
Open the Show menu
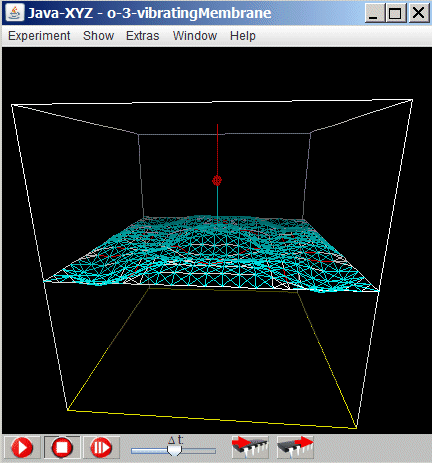pyautogui.click(x=98, y=36)
